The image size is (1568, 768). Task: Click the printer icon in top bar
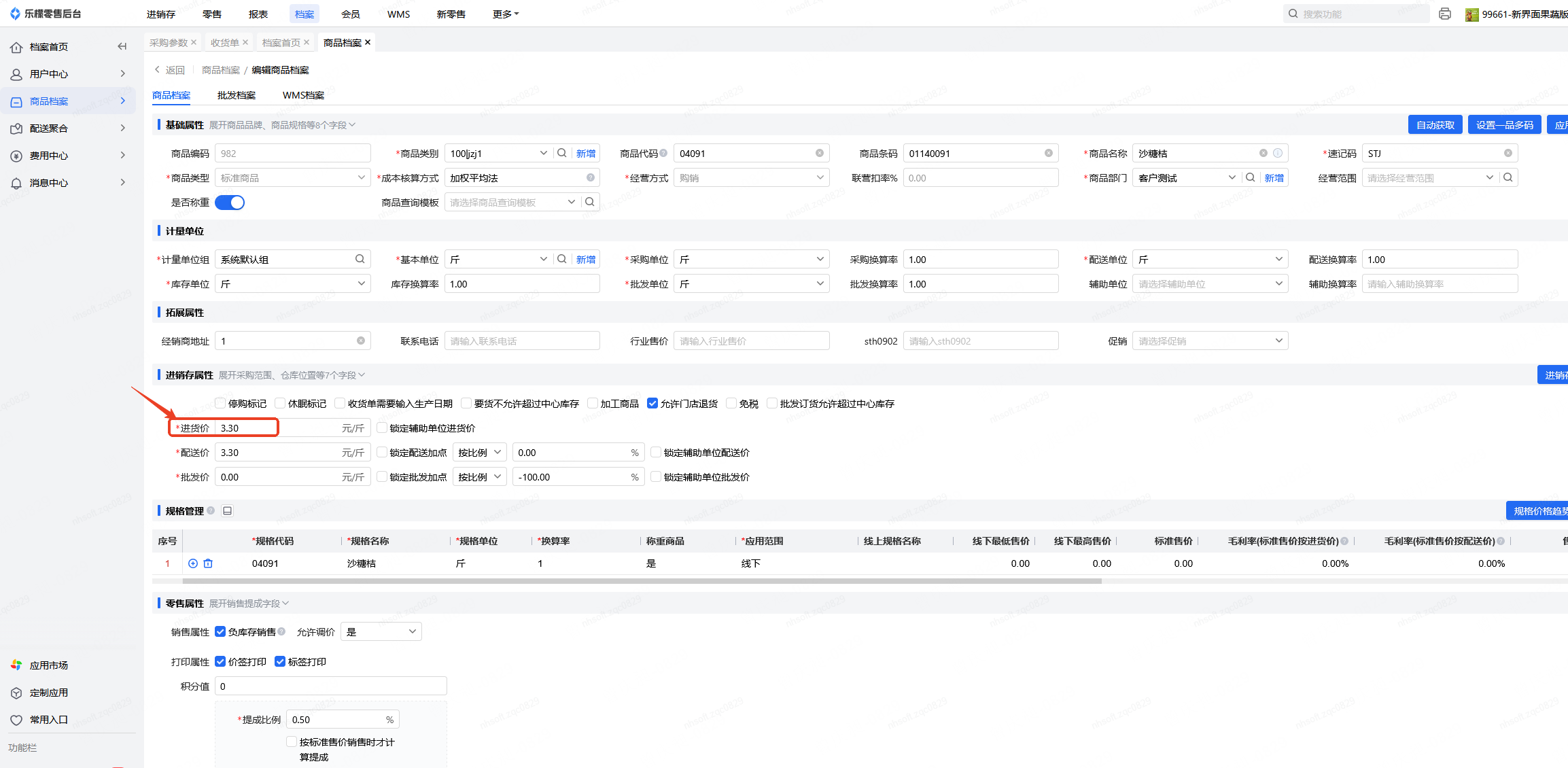coord(1444,14)
